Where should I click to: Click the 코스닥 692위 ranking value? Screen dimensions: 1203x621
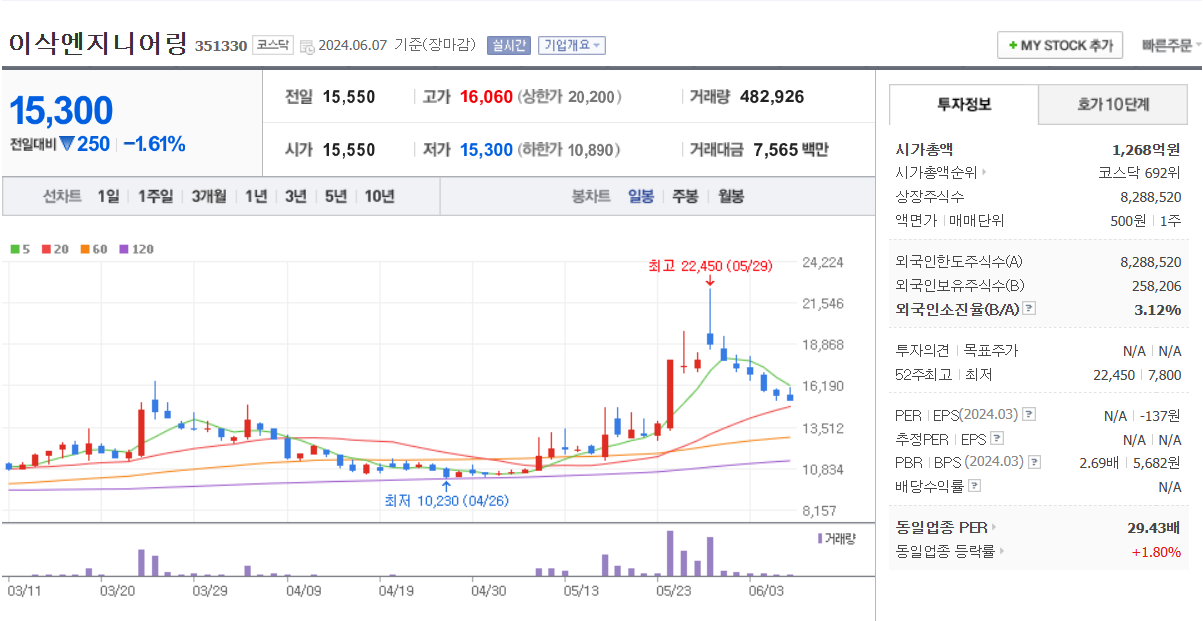(1140, 172)
